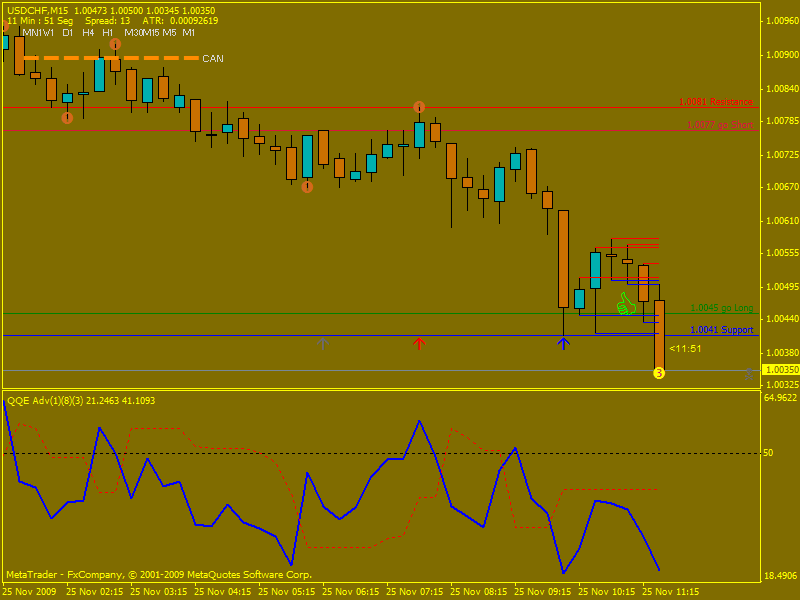Screen dimensions: 800x600
Task: Select the D1 timeframe label
Action: click(67, 33)
